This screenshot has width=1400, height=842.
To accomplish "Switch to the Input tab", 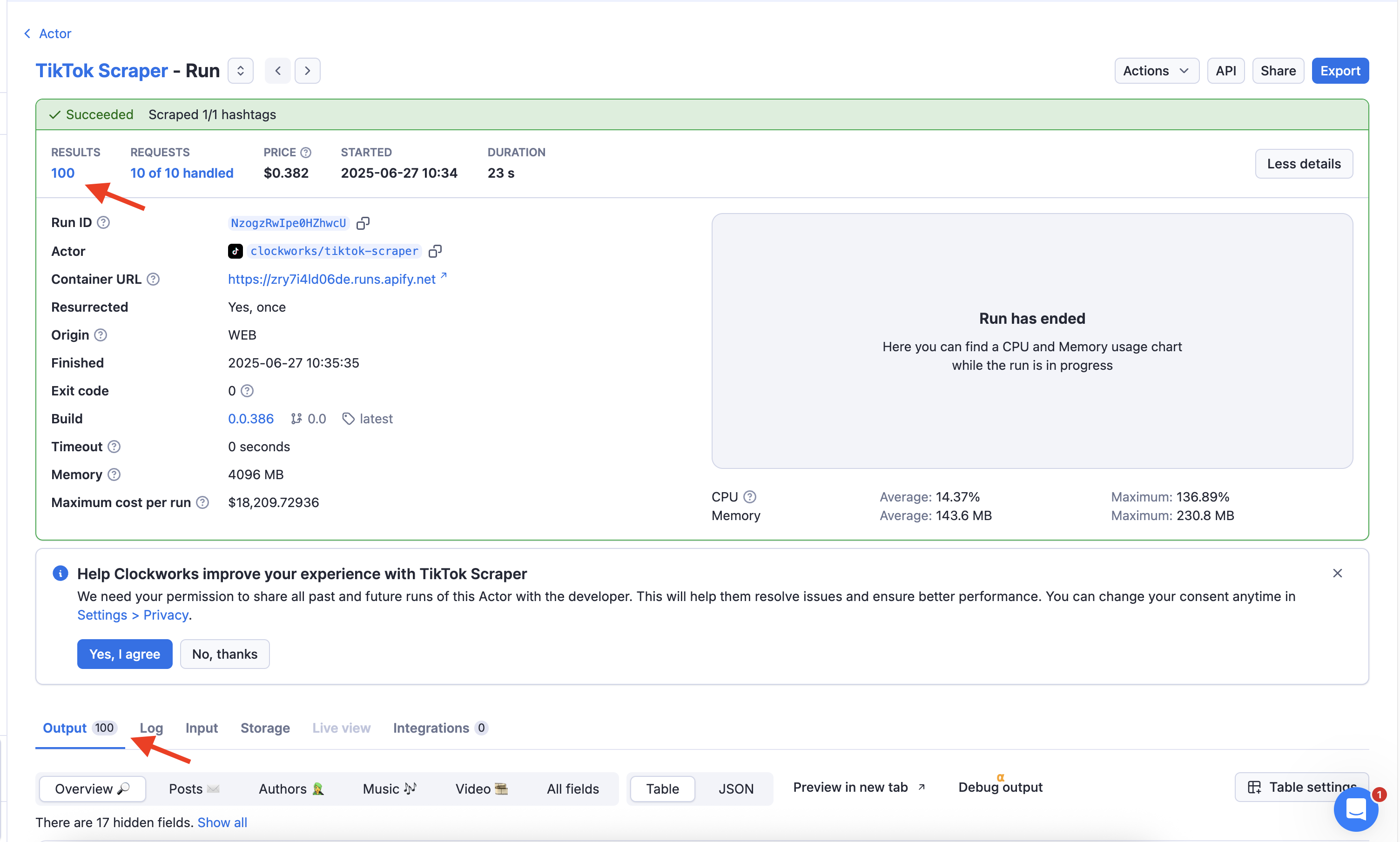I will (202, 728).
